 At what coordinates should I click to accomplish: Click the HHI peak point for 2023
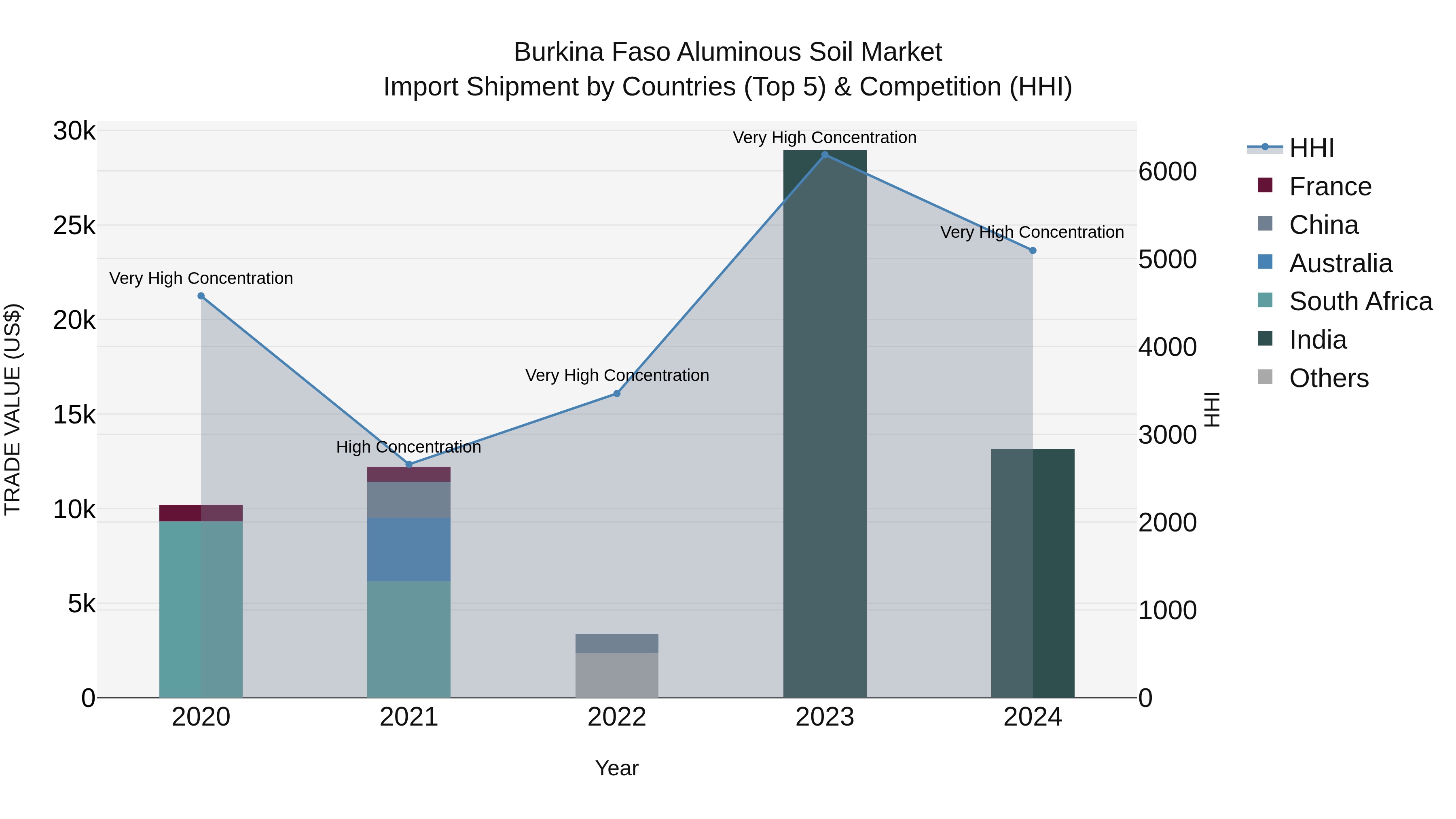(825, 155)
